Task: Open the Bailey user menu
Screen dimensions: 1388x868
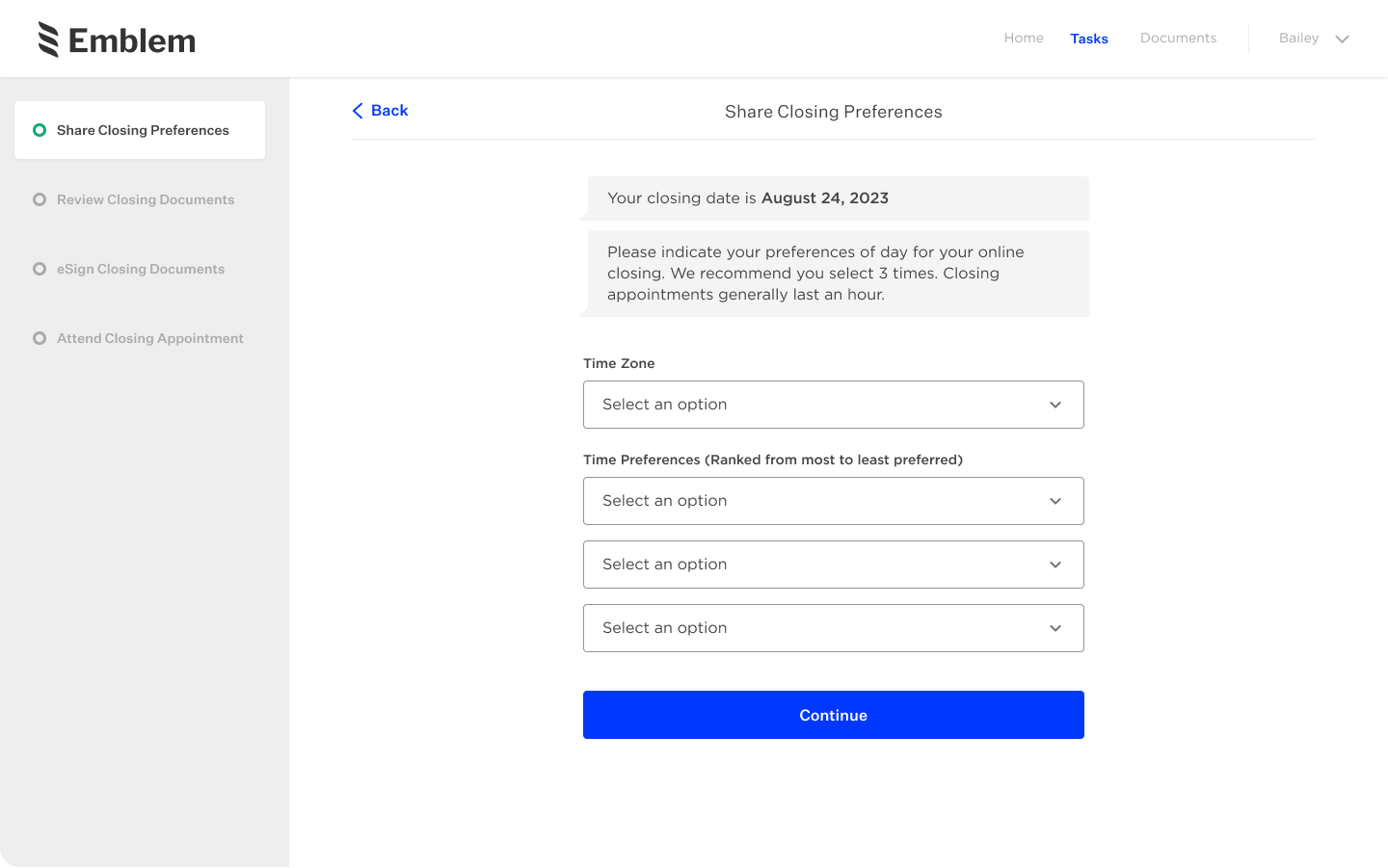Action: (x=1314, y=39)
